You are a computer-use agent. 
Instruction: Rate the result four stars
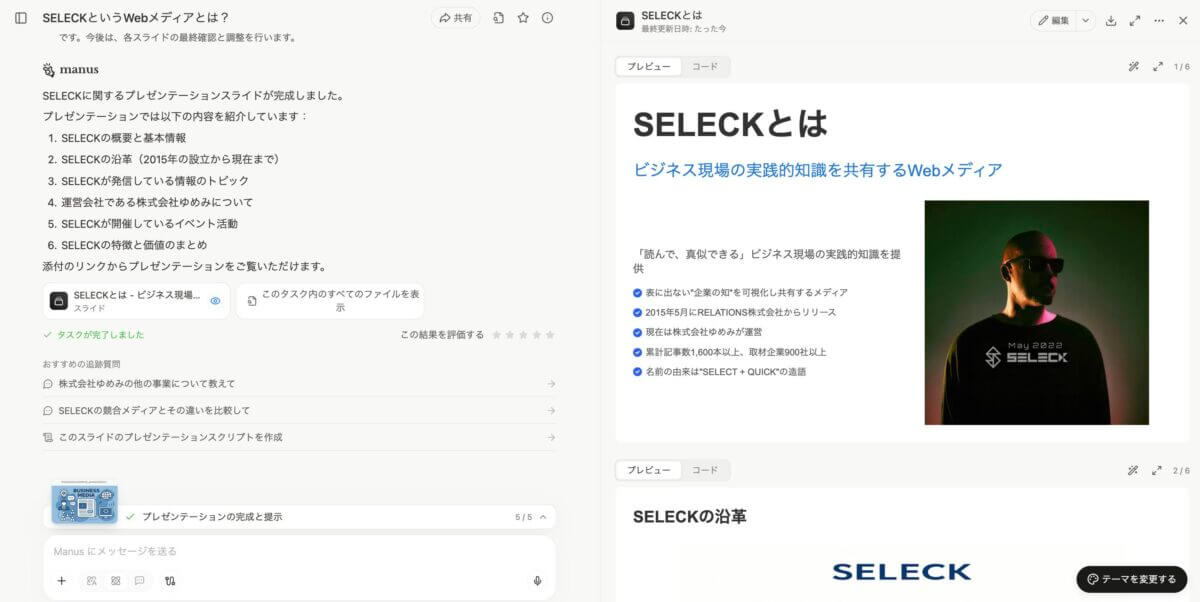click(x=536, y=335)
